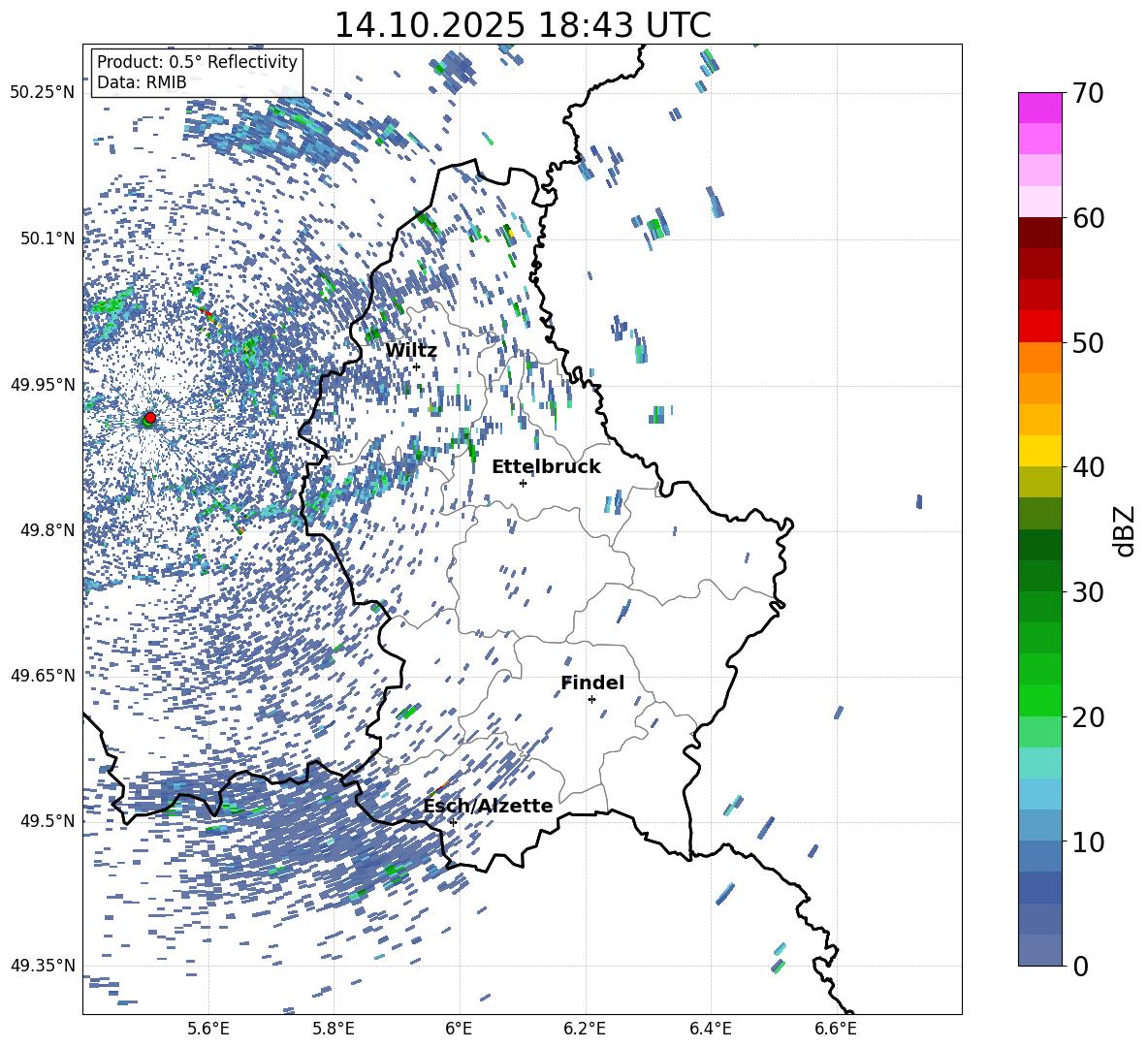Click the Ettelbruck station cross marker
The image size is (1148, 1048).
[x=523, y=483]
